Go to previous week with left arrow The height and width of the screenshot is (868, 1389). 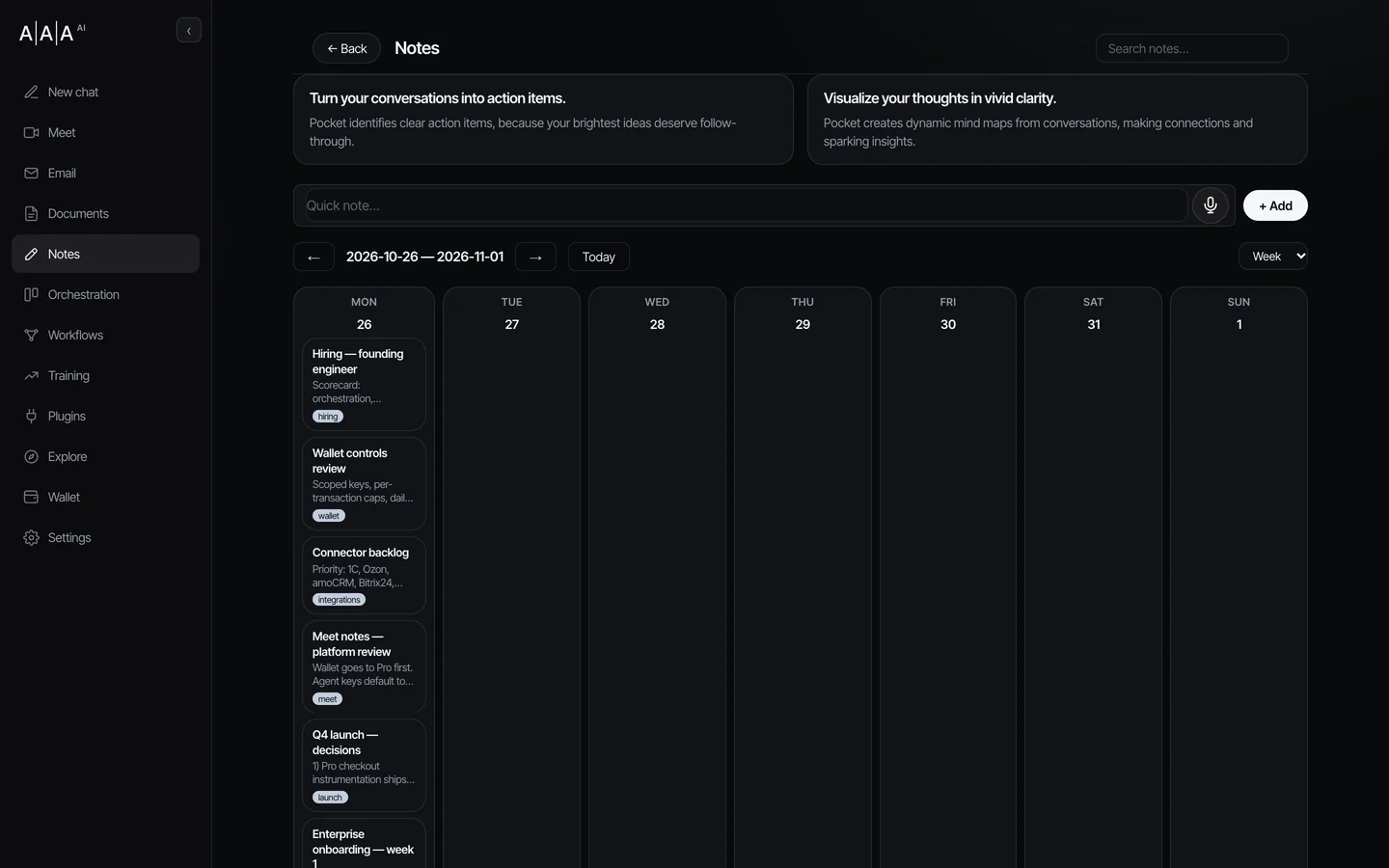(x=313, y=257)
